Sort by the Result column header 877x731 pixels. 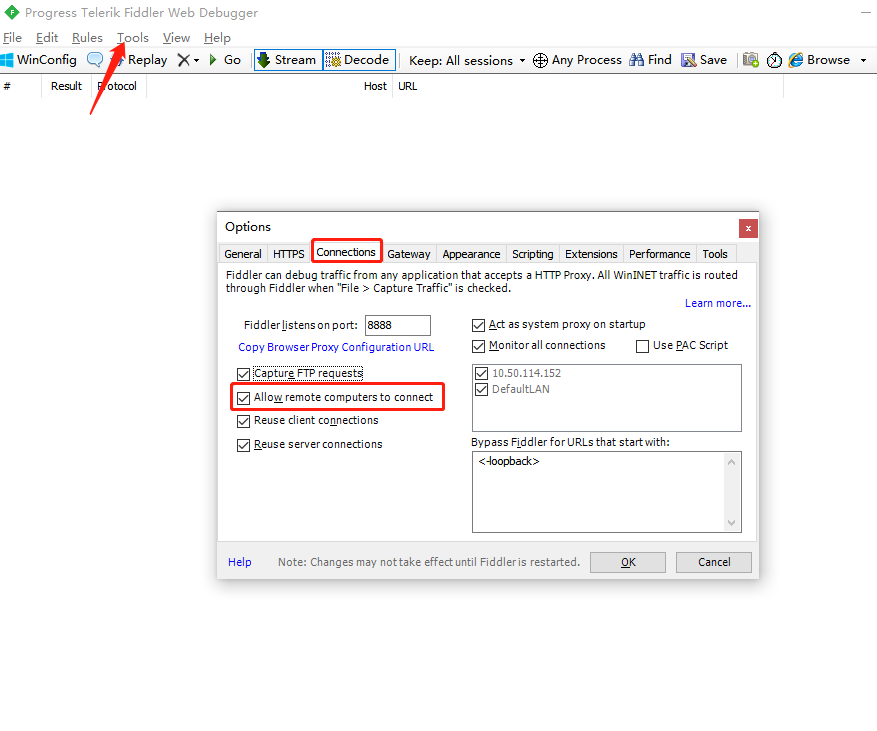66,86
